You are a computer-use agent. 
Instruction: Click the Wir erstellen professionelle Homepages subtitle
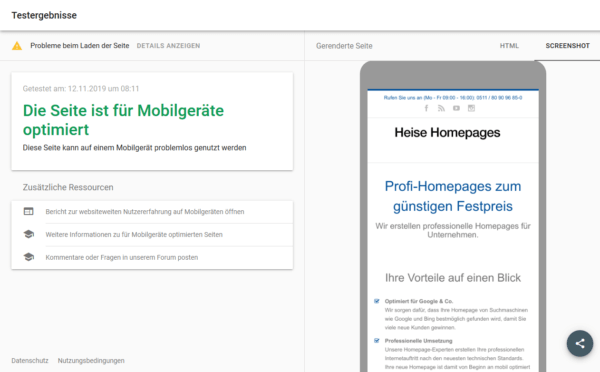(453, 230)
